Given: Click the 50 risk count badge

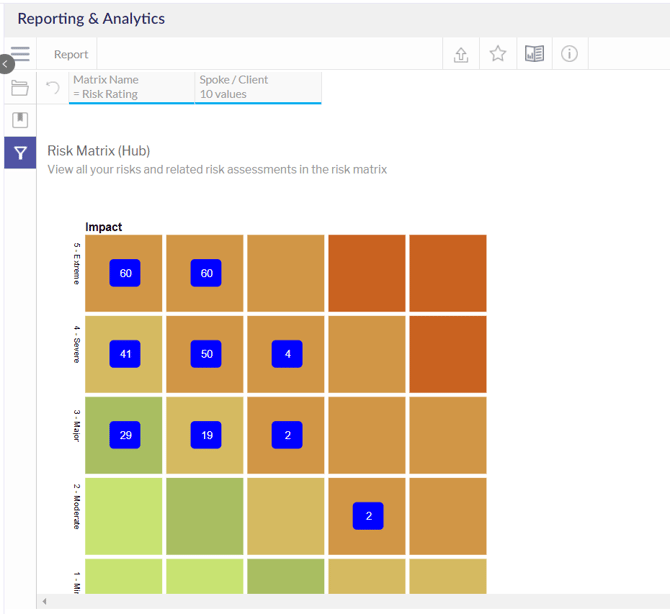Looking at the screenshot, I should click(206, 354).
